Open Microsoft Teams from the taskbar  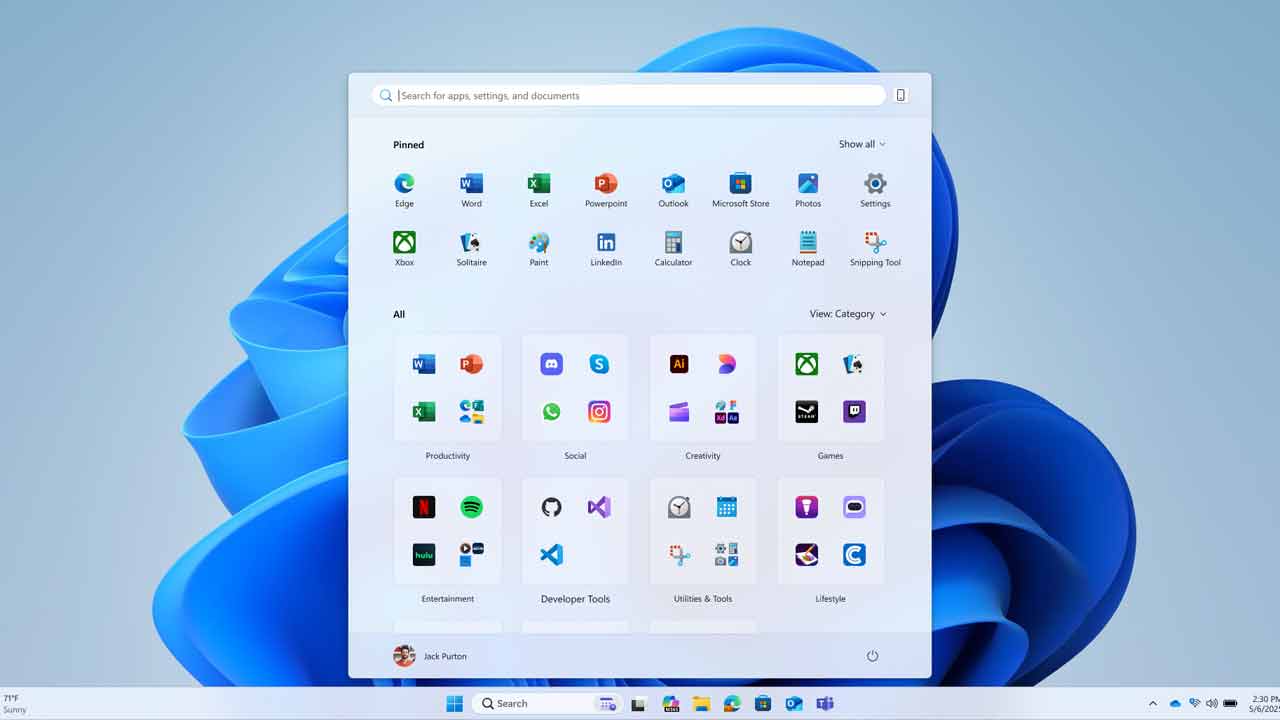825,704
